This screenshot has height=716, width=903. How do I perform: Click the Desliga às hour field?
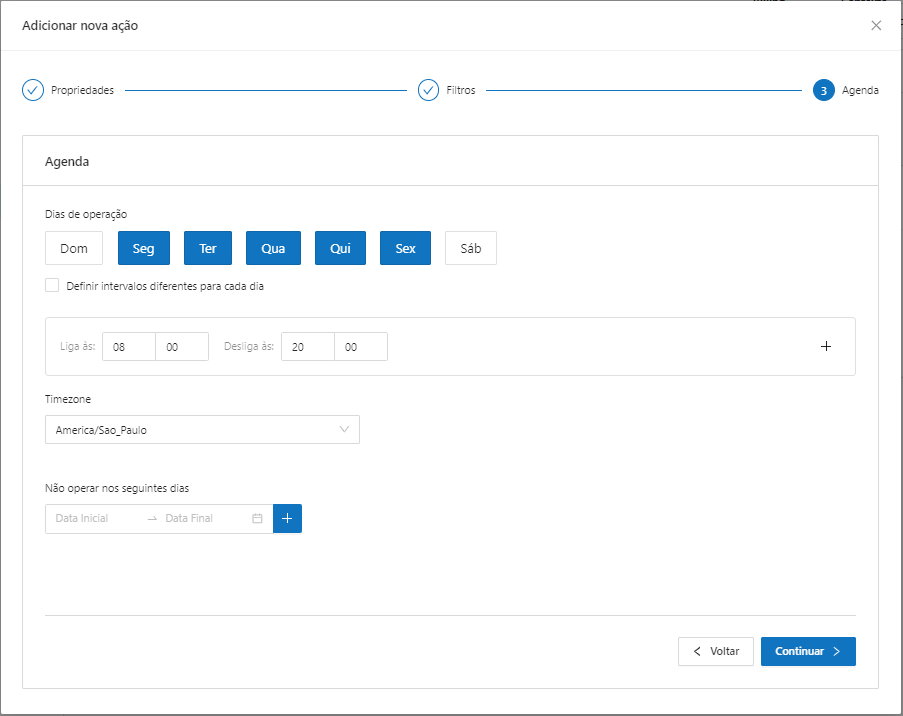click(x=308, y=346)
